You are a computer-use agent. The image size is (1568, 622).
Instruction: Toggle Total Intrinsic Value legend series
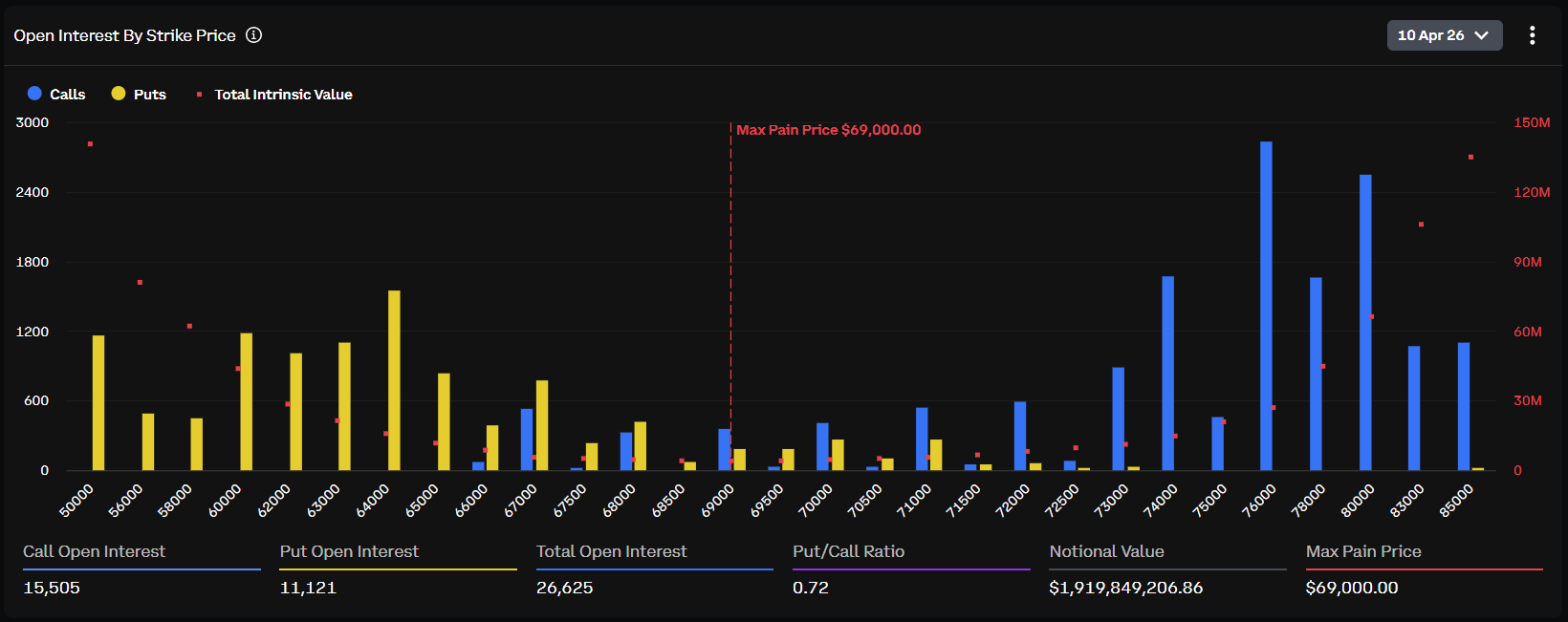[283, 94]
